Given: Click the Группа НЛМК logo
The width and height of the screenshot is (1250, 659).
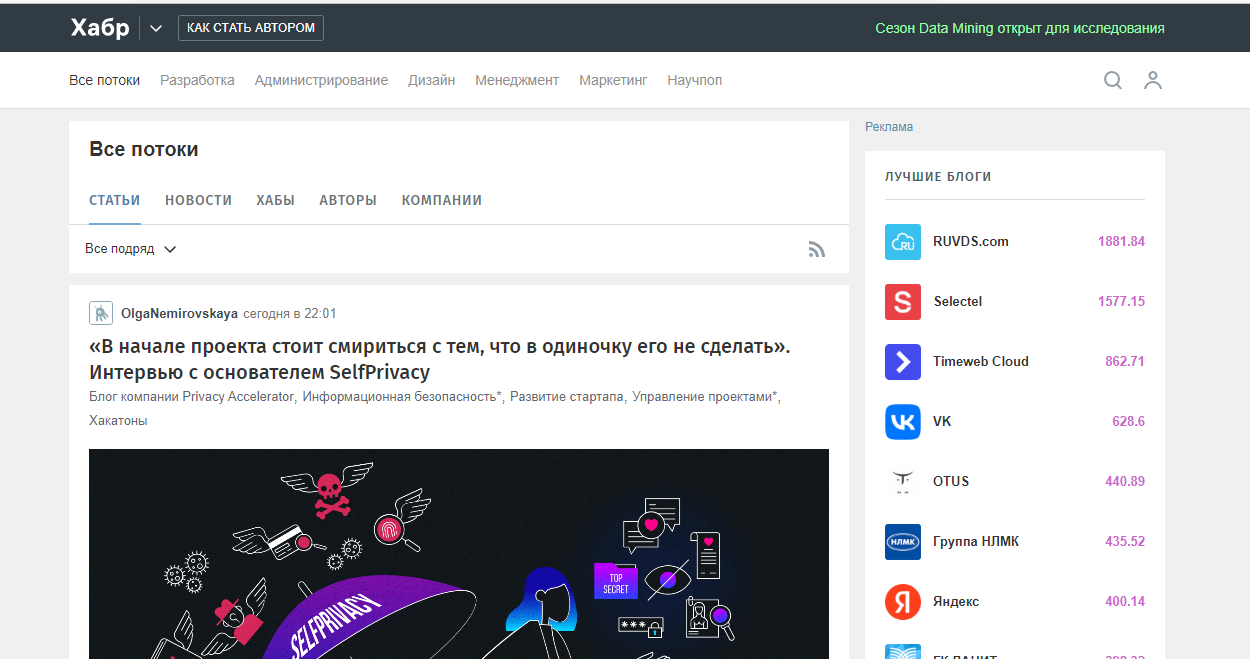Looking at the screenshot, I should [x=903, y=542].
